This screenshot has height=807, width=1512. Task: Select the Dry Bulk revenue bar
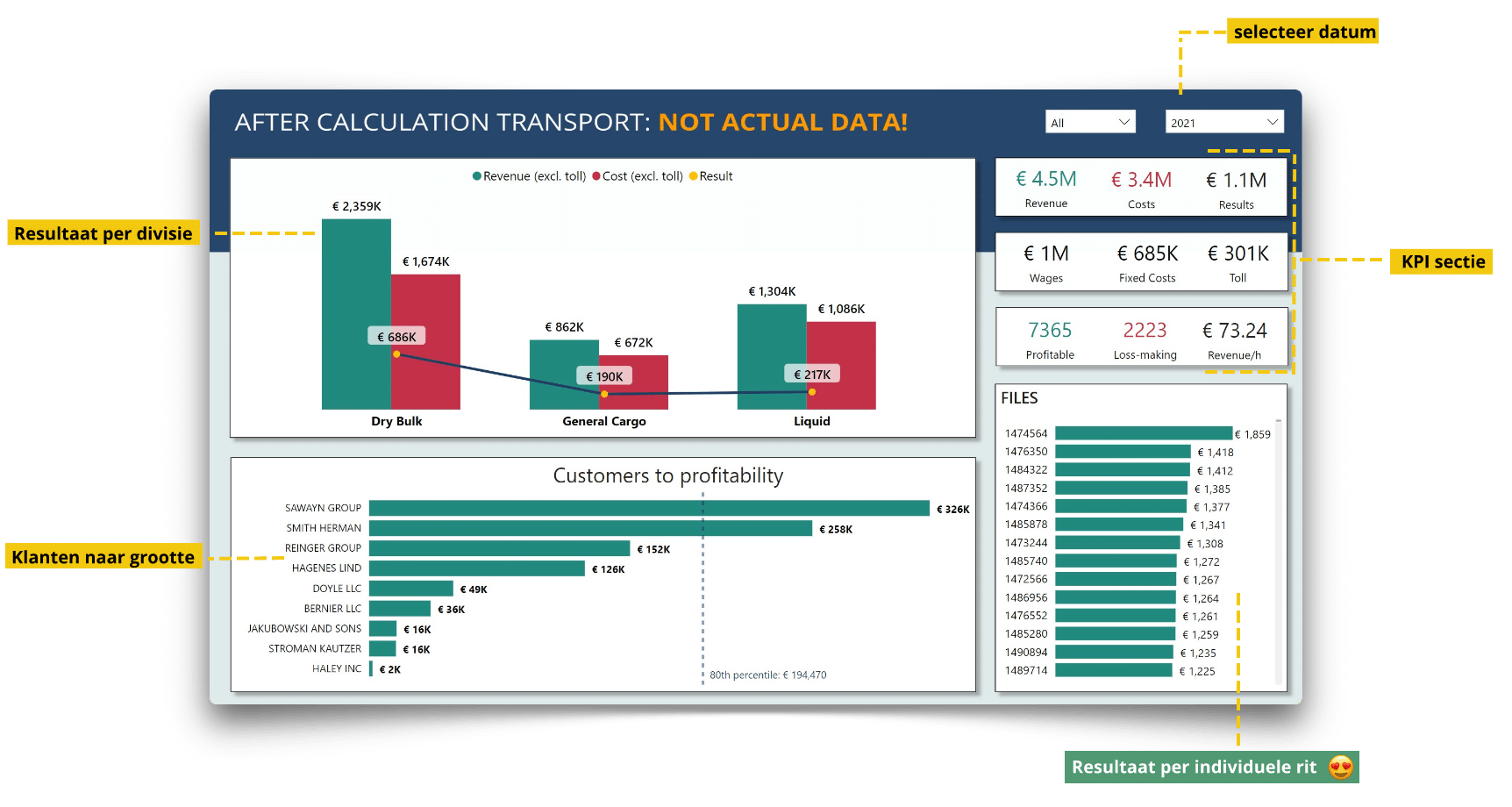[356, 314]
